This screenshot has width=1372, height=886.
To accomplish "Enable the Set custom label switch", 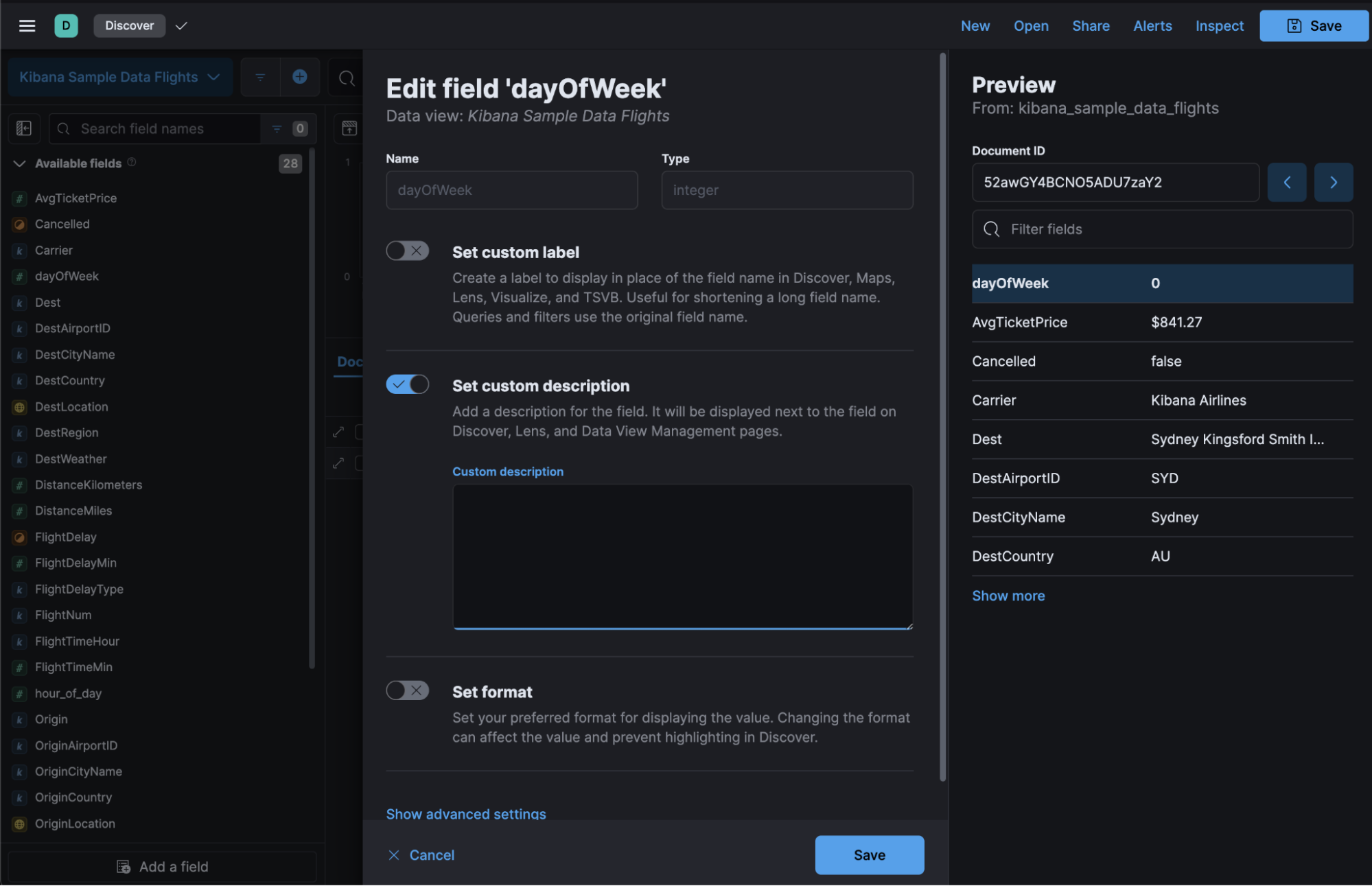I will pyautogui.click(x=407, y=251).
